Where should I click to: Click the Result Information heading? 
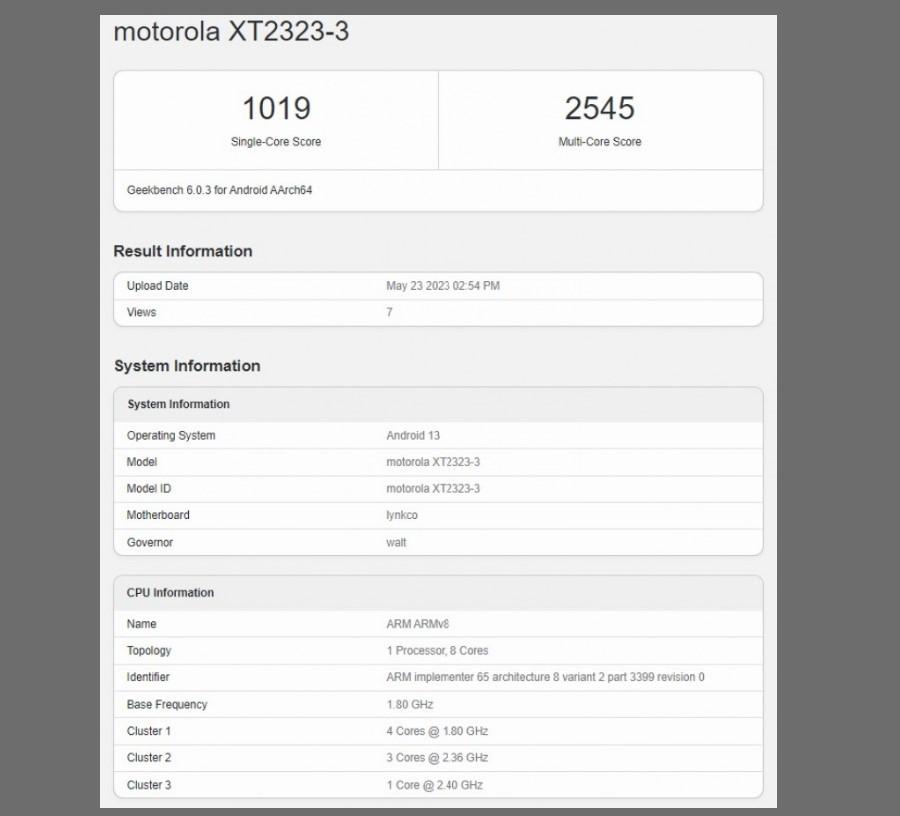click(x=183, y=251)
